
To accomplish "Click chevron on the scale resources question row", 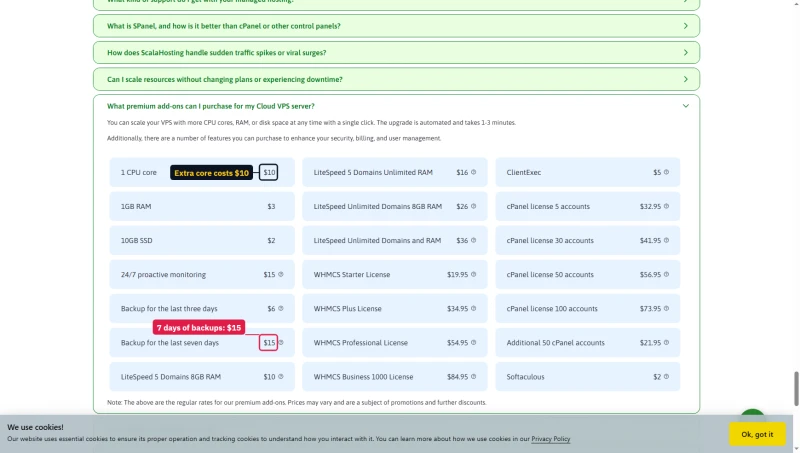I will 686,79.
